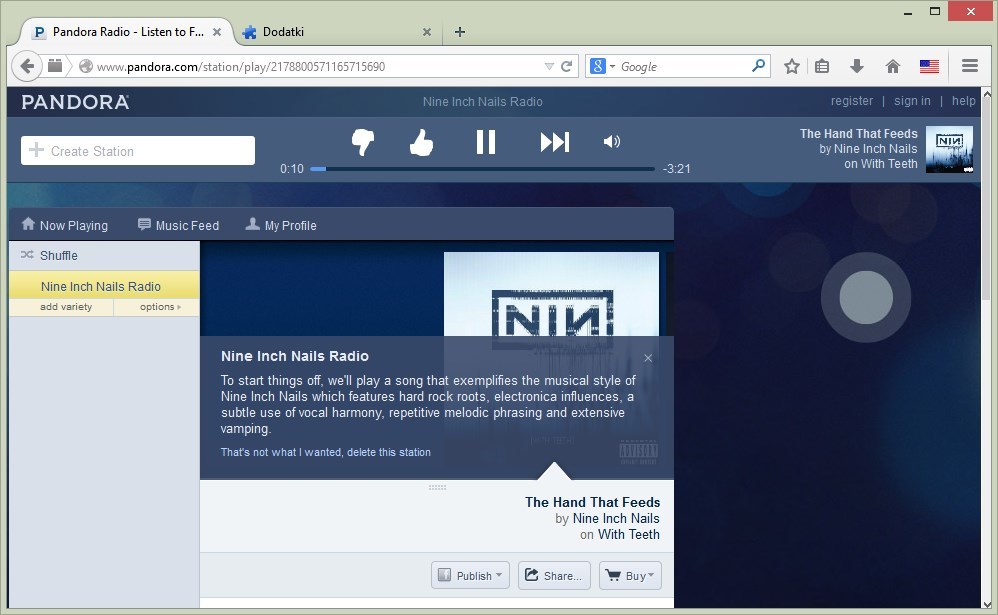The image size is (998, 615).
Task: Expand the station options menu
Action: point(160,307)
